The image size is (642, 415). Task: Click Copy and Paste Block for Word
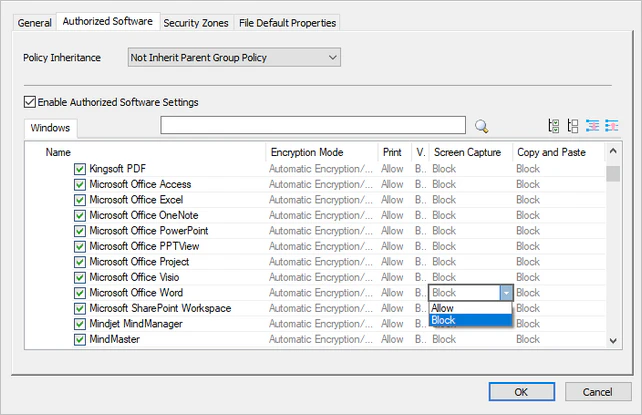tap(528, 293)
